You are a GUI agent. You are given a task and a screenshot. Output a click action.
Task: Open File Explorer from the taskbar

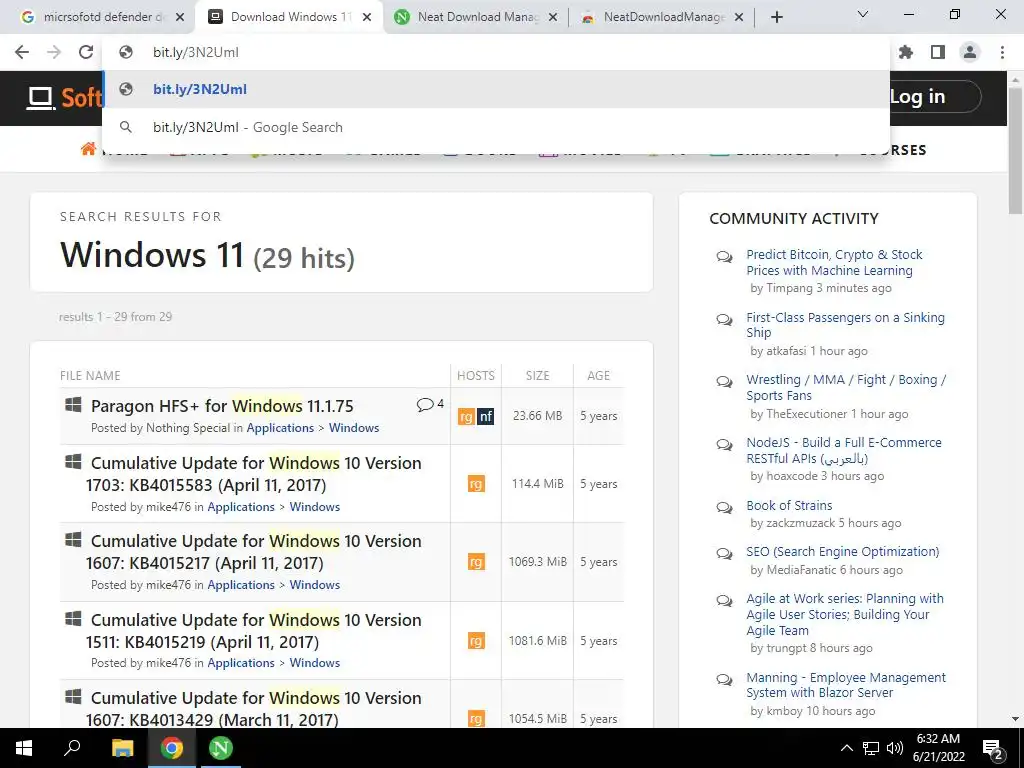pos(122,748)
